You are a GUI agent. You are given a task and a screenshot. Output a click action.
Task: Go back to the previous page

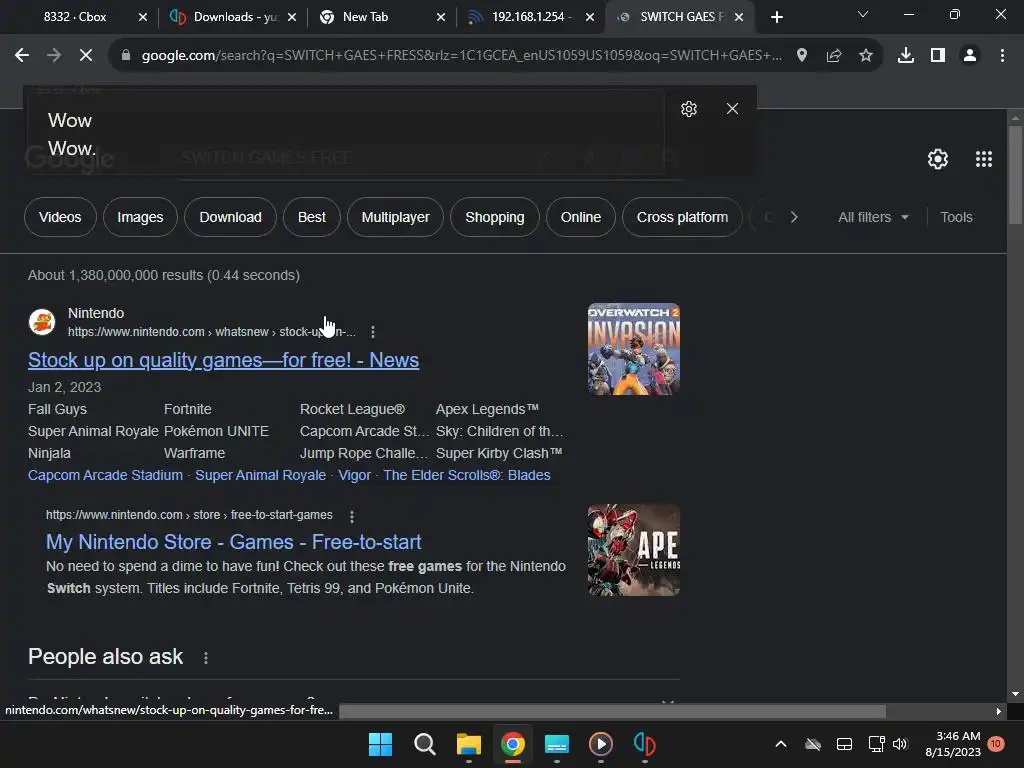click(22, 56)
